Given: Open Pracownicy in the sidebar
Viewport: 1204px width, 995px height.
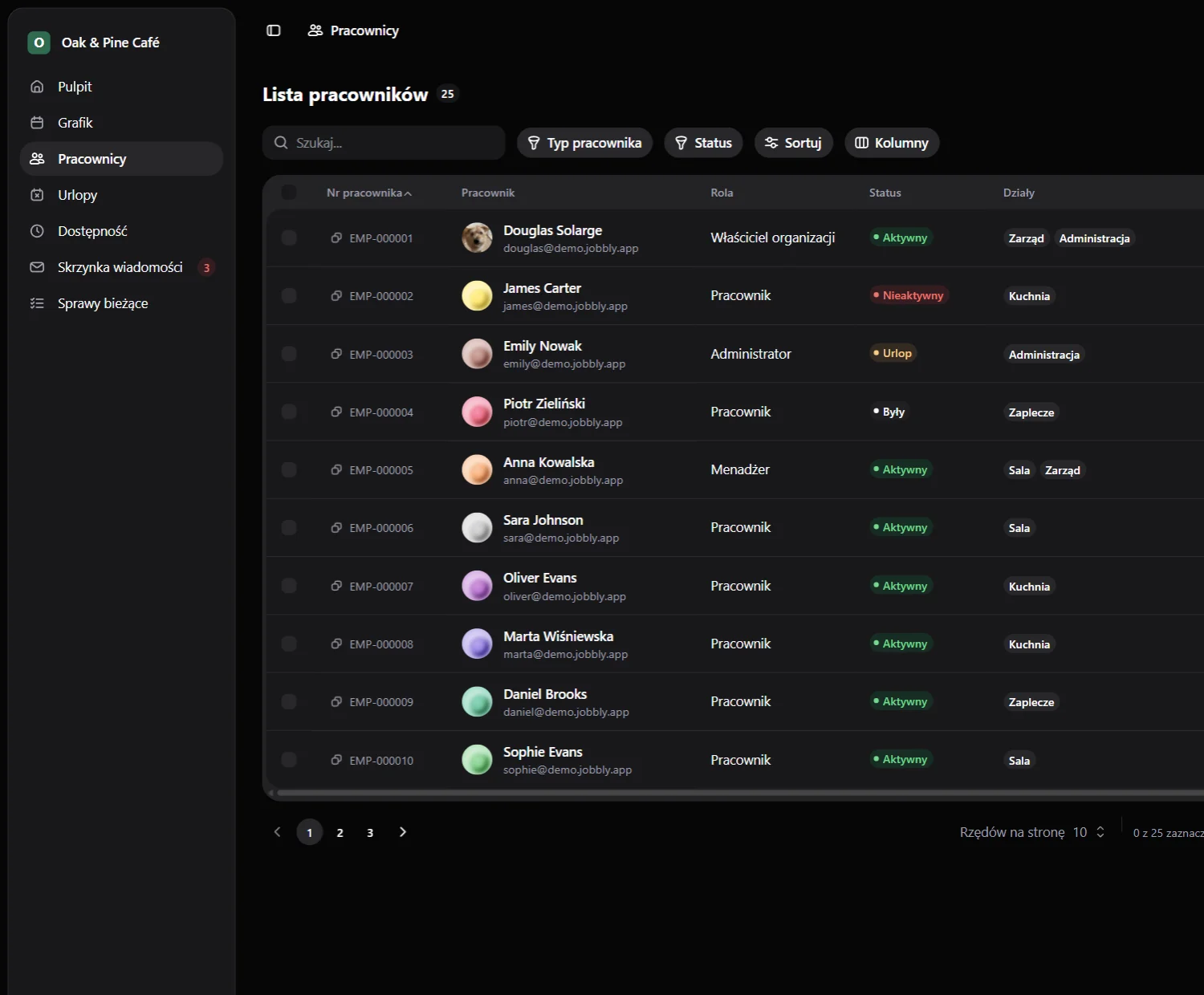Looking at the screenshot, I should (x=121, y=159).
